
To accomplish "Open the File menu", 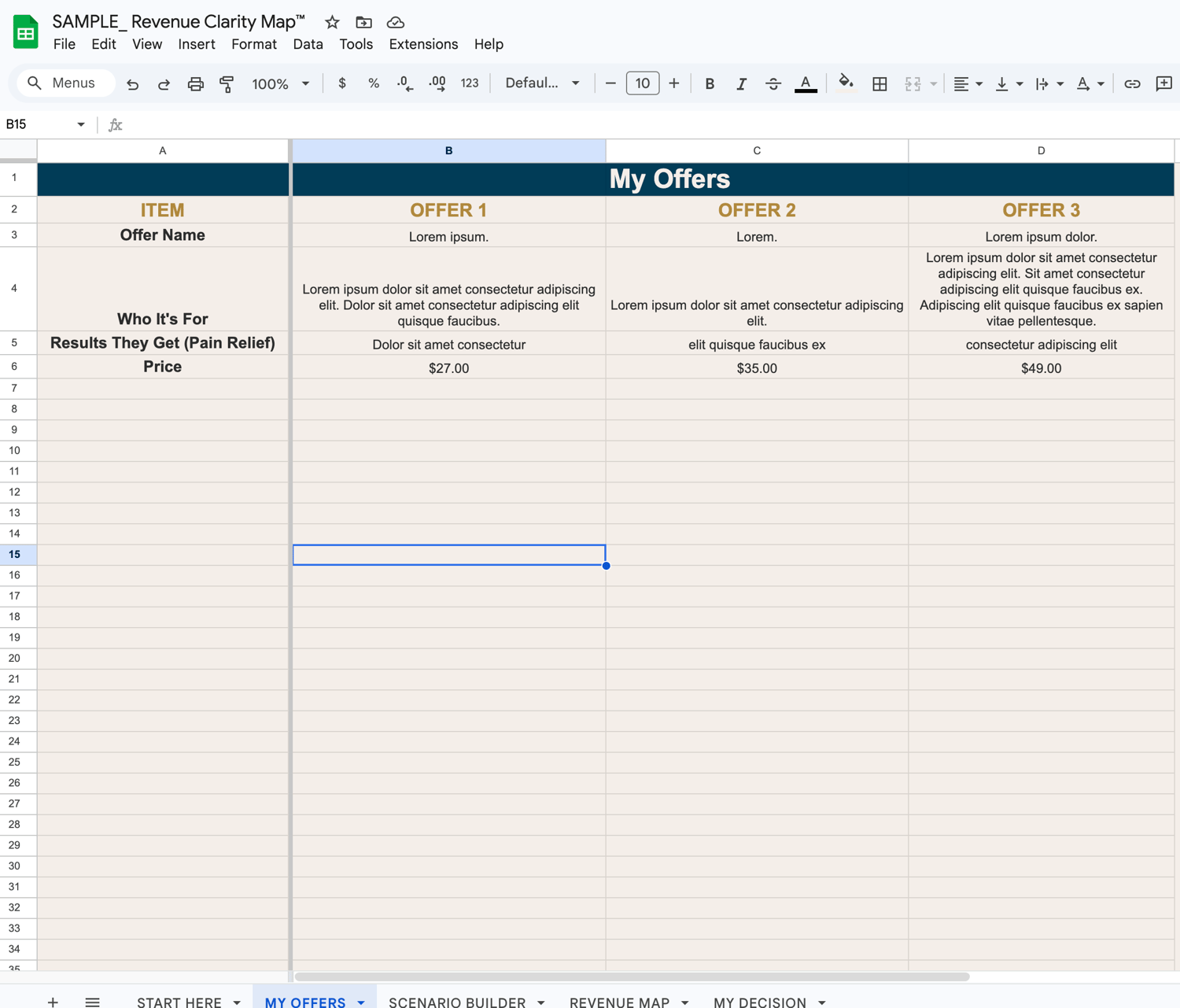I will pyautogui.click(x=65, y=44).
